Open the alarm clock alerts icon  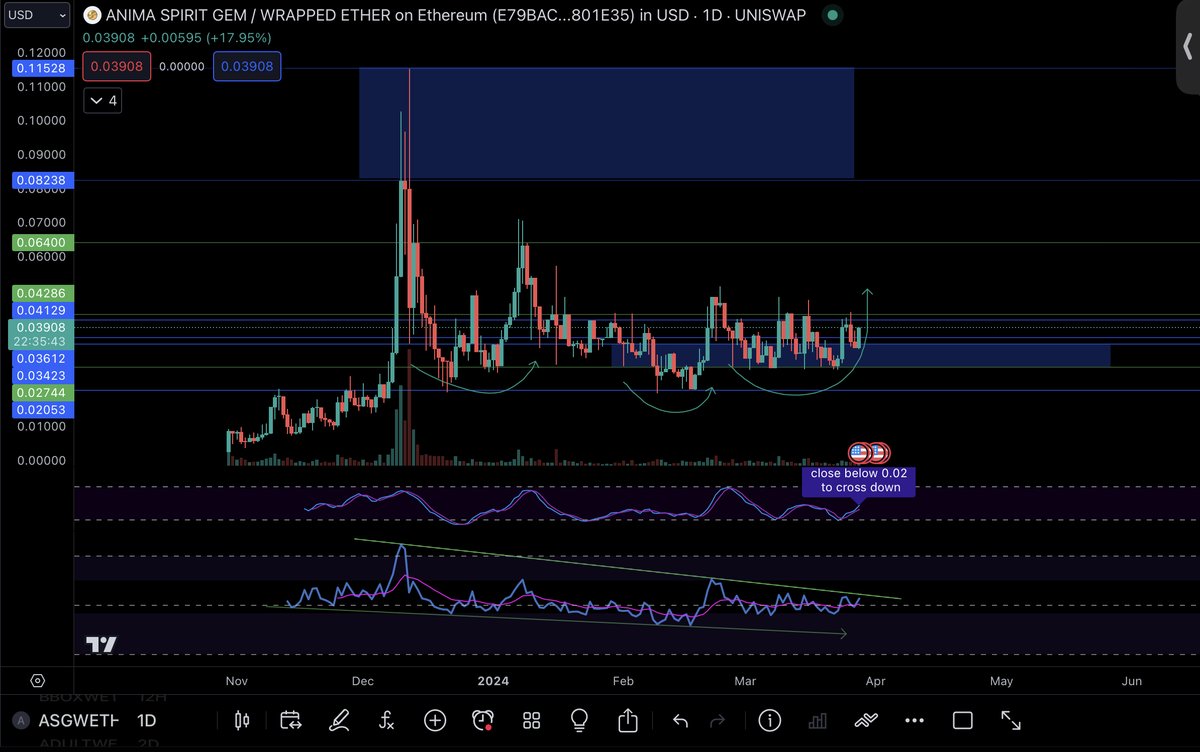pos(483,720)
